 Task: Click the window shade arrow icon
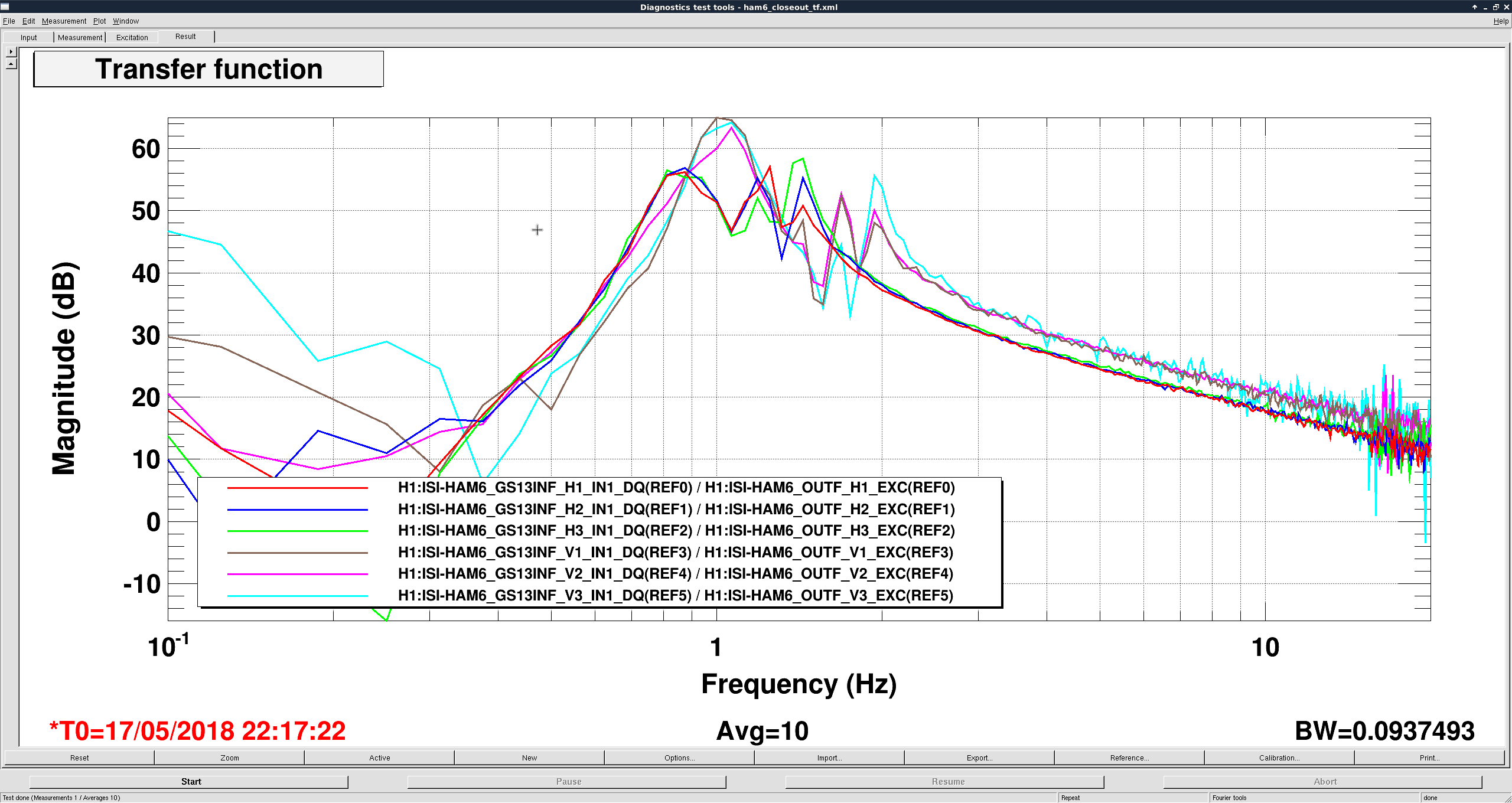tap(1475, 7)
